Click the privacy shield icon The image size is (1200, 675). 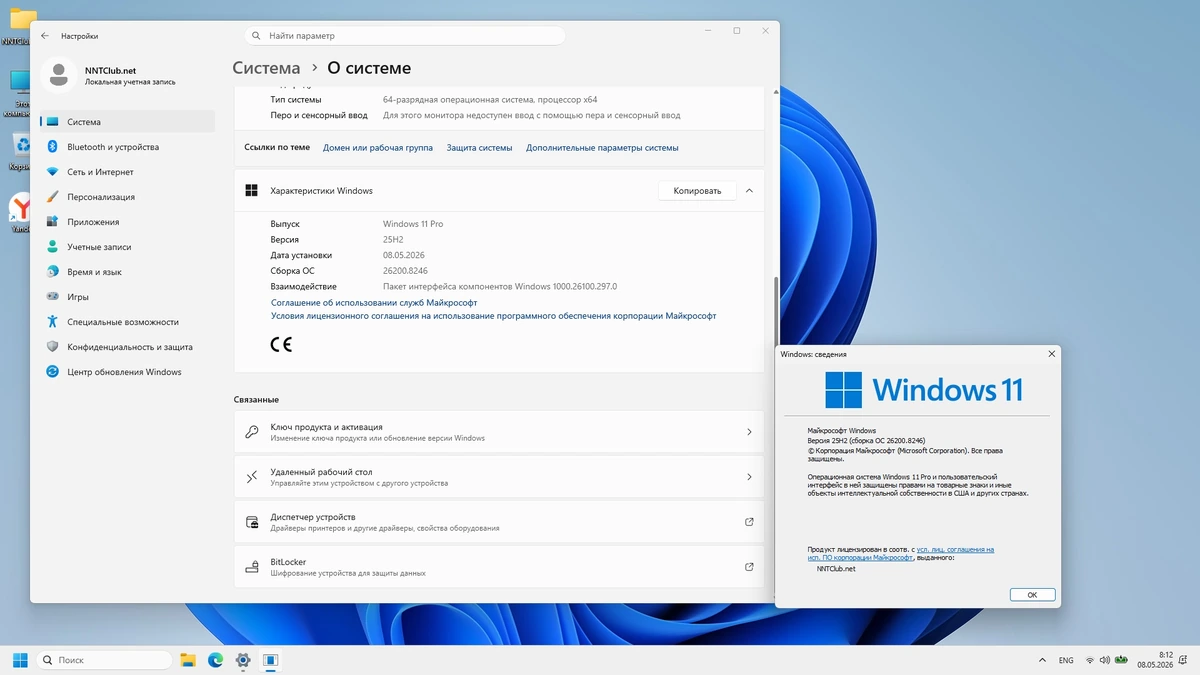[52, 347]
